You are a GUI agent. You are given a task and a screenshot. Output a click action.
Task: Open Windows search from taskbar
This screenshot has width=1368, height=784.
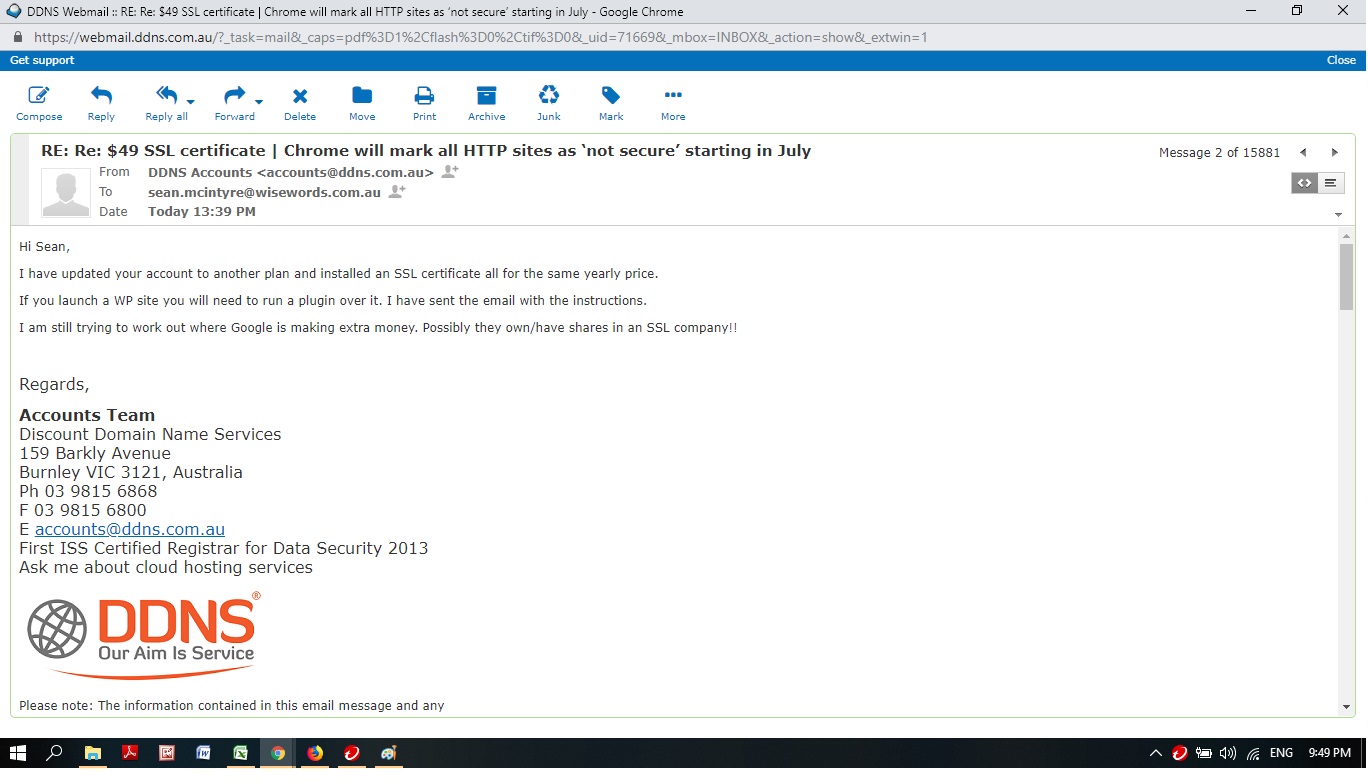55,753
